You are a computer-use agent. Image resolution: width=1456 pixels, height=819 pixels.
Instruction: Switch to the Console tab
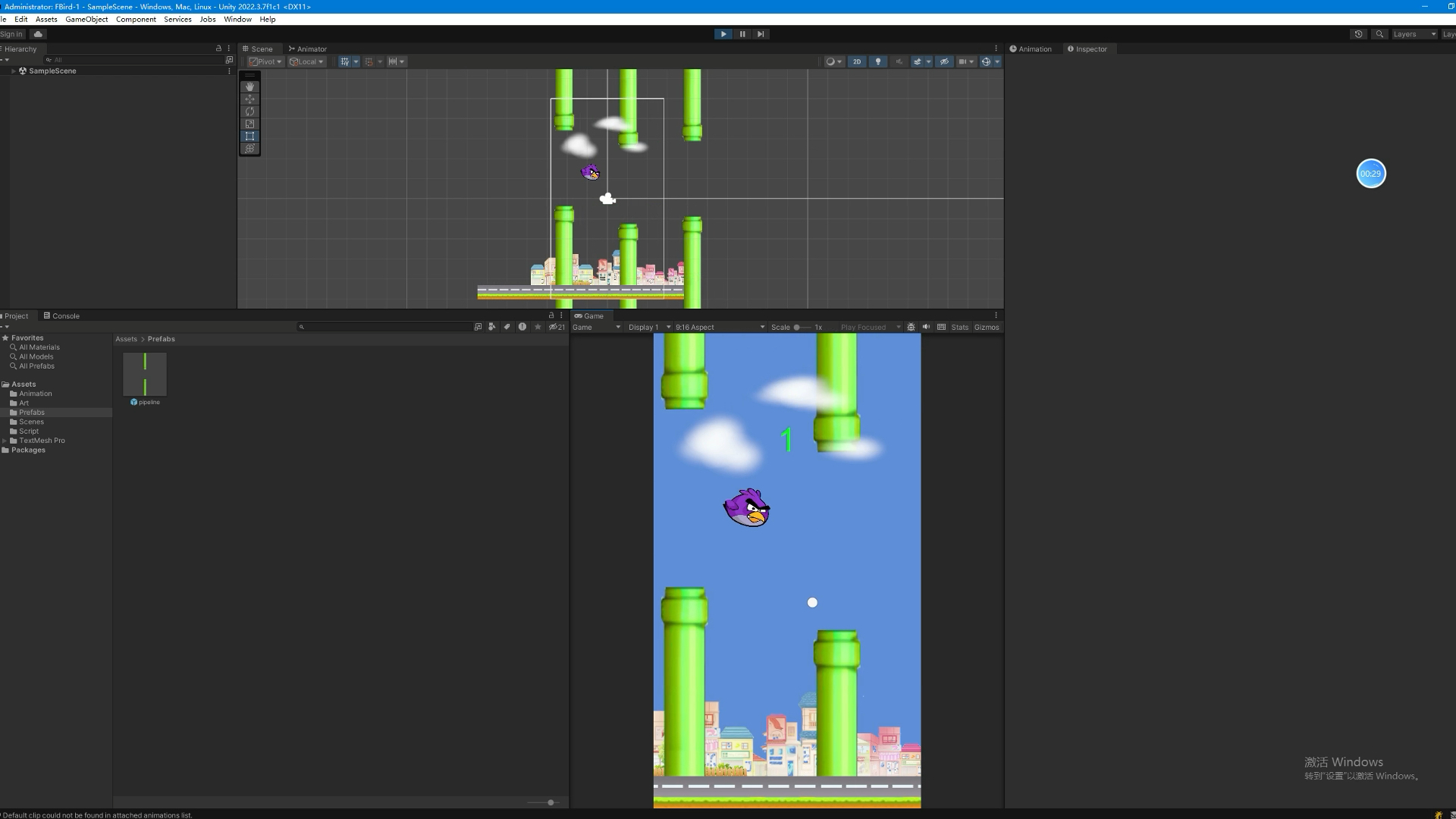(x=61, y=316)
